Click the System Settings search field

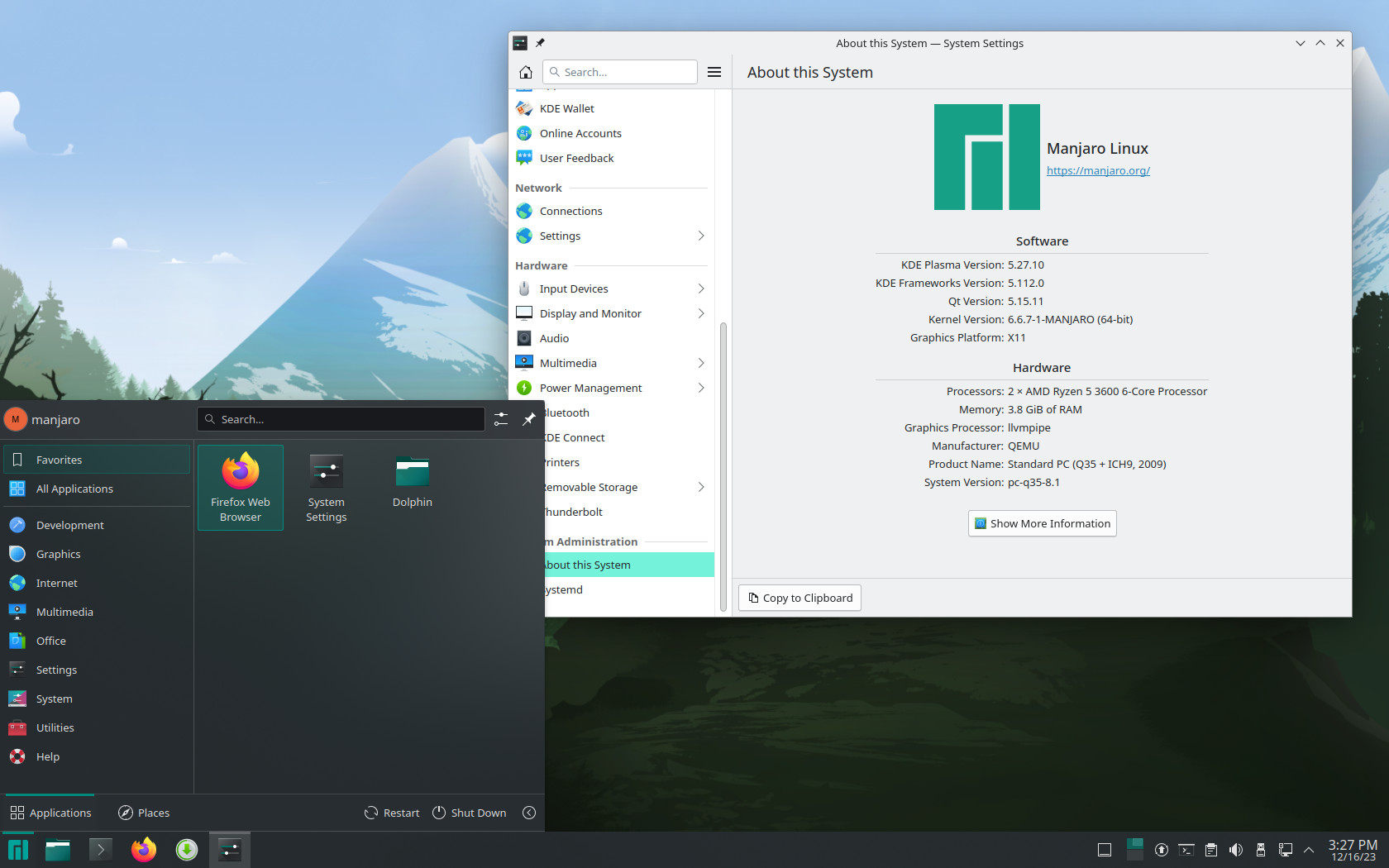[620, 72]
